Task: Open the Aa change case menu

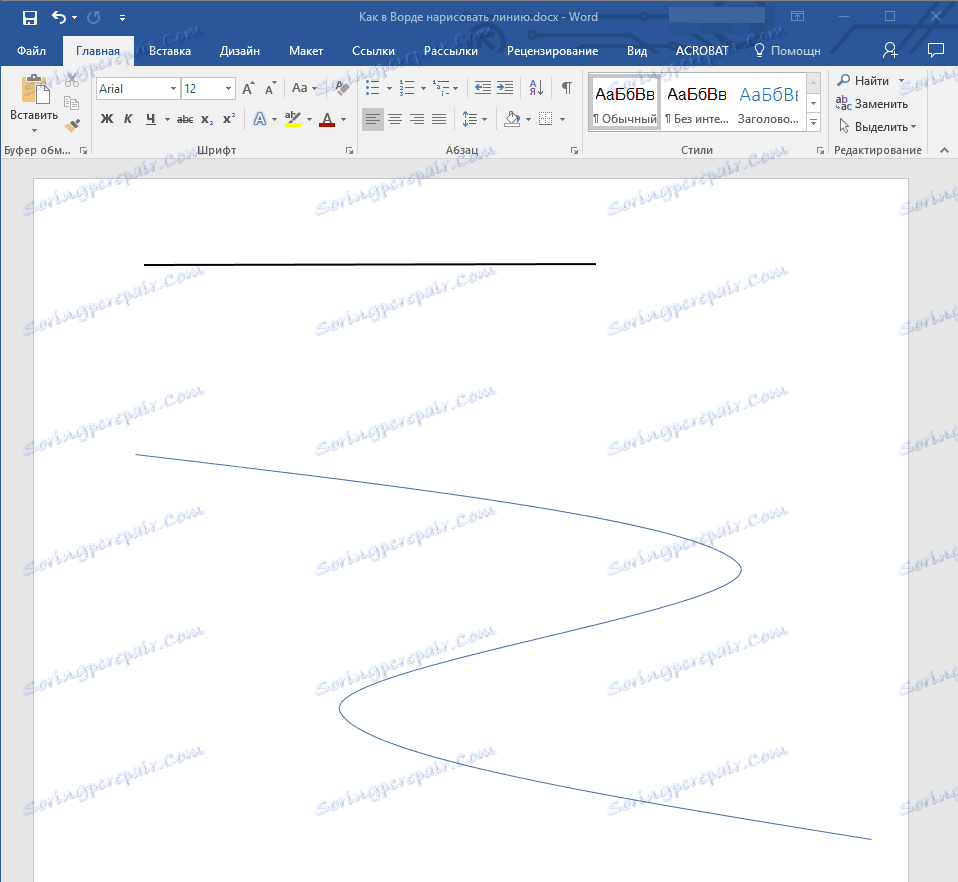Action: tap(304, 89)
